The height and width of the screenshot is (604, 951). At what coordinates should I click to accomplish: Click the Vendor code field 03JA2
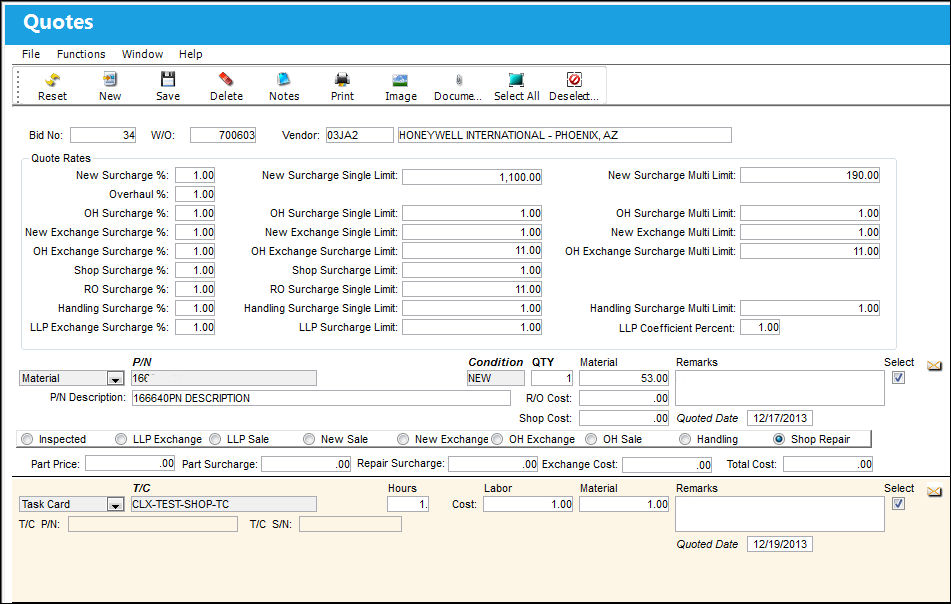(360, 135)
